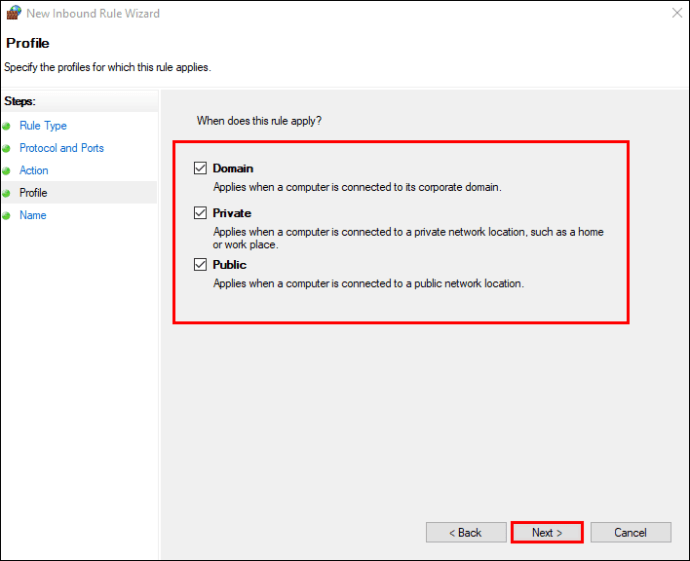The height and width of the screenshot is (561, 690).
Task: Click the green bullet beside Rule Type
Action: (7, 126)
